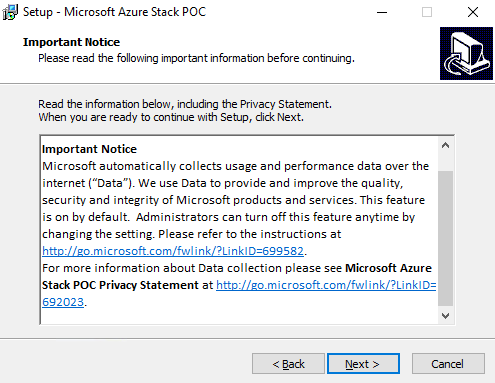Click the 'Setup - Microsoft Azure Stack POC' title
The height and width of the screenshot is (383, 495).
coord(114,12)
